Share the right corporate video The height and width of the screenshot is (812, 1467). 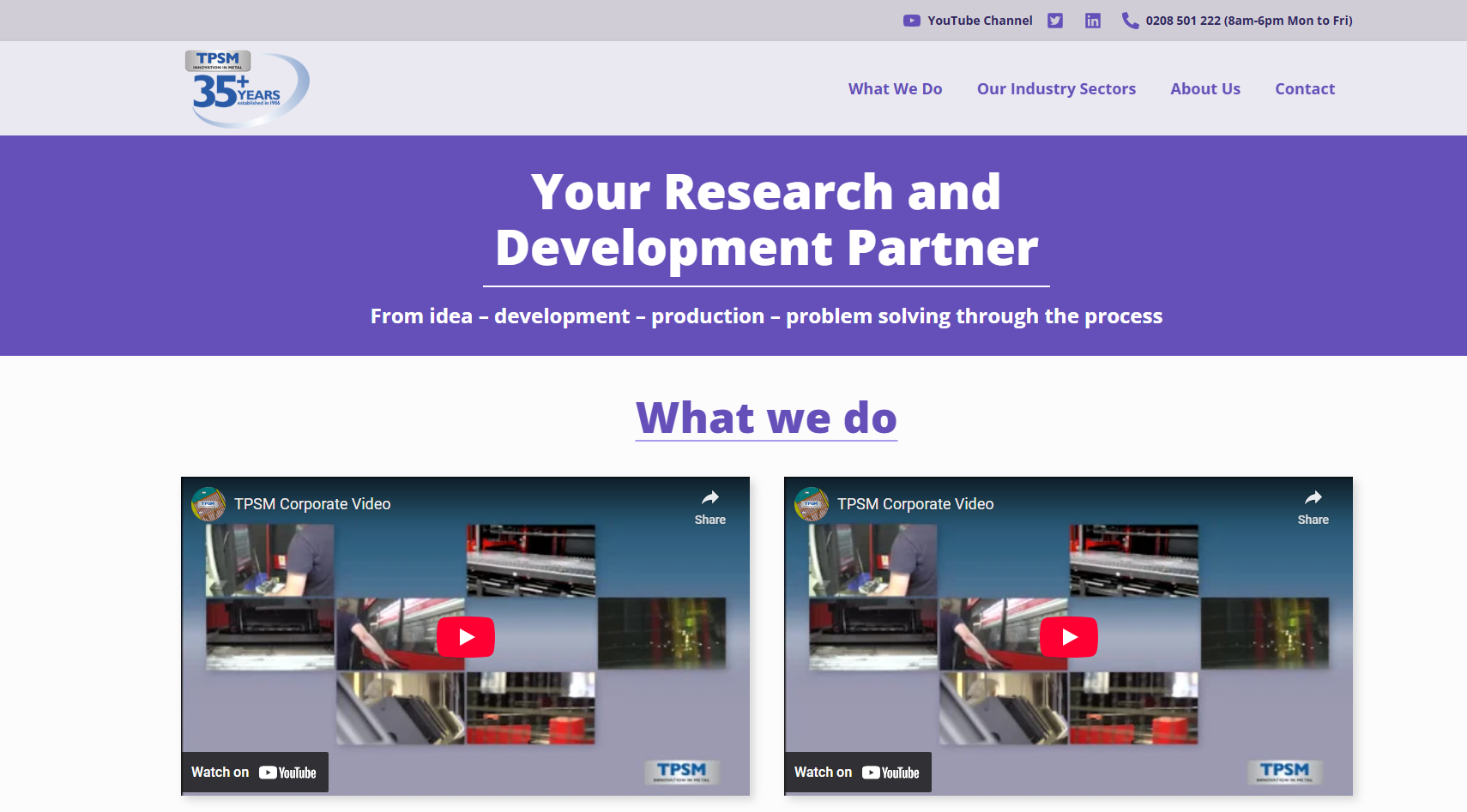point(1313,508)
